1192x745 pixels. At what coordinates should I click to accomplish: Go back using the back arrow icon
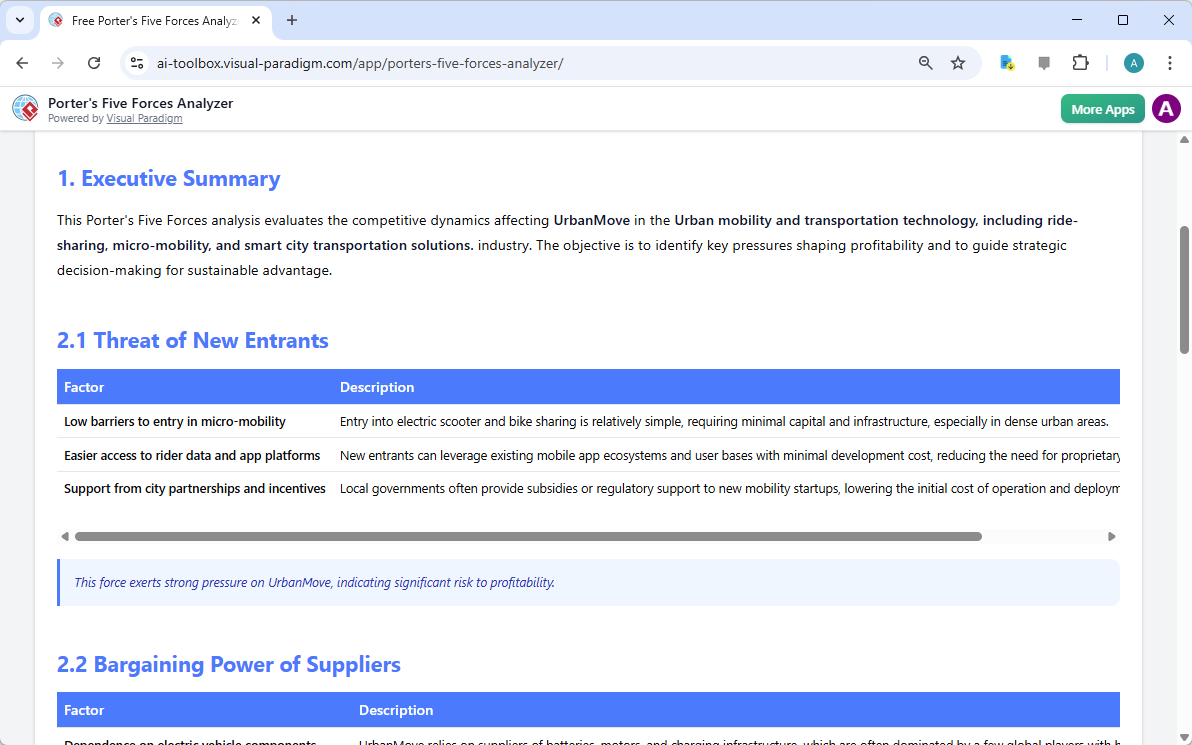tap(22, 62)
